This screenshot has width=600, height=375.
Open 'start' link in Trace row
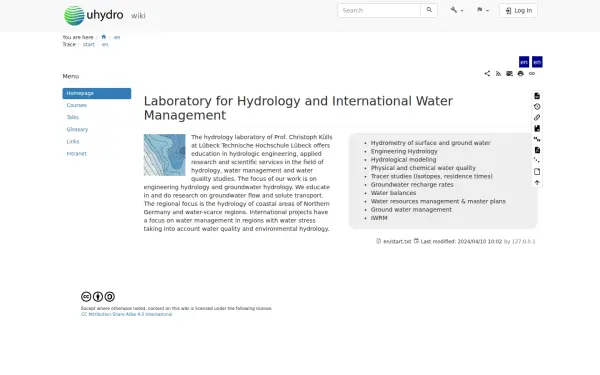89,44
